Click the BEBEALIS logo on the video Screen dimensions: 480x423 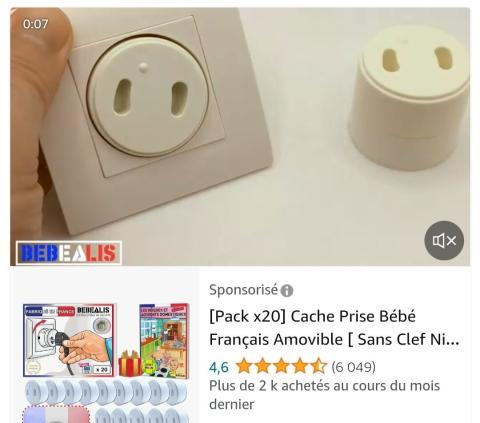[69, 253]
